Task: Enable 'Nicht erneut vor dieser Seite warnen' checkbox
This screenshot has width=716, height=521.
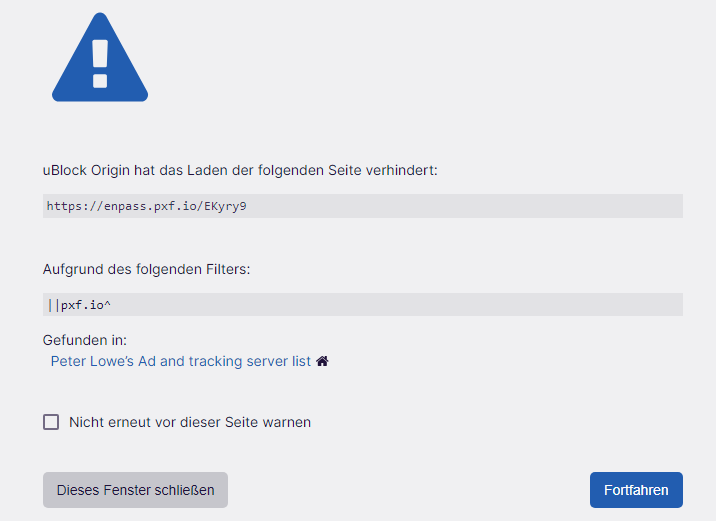Action: pos(51,422)
